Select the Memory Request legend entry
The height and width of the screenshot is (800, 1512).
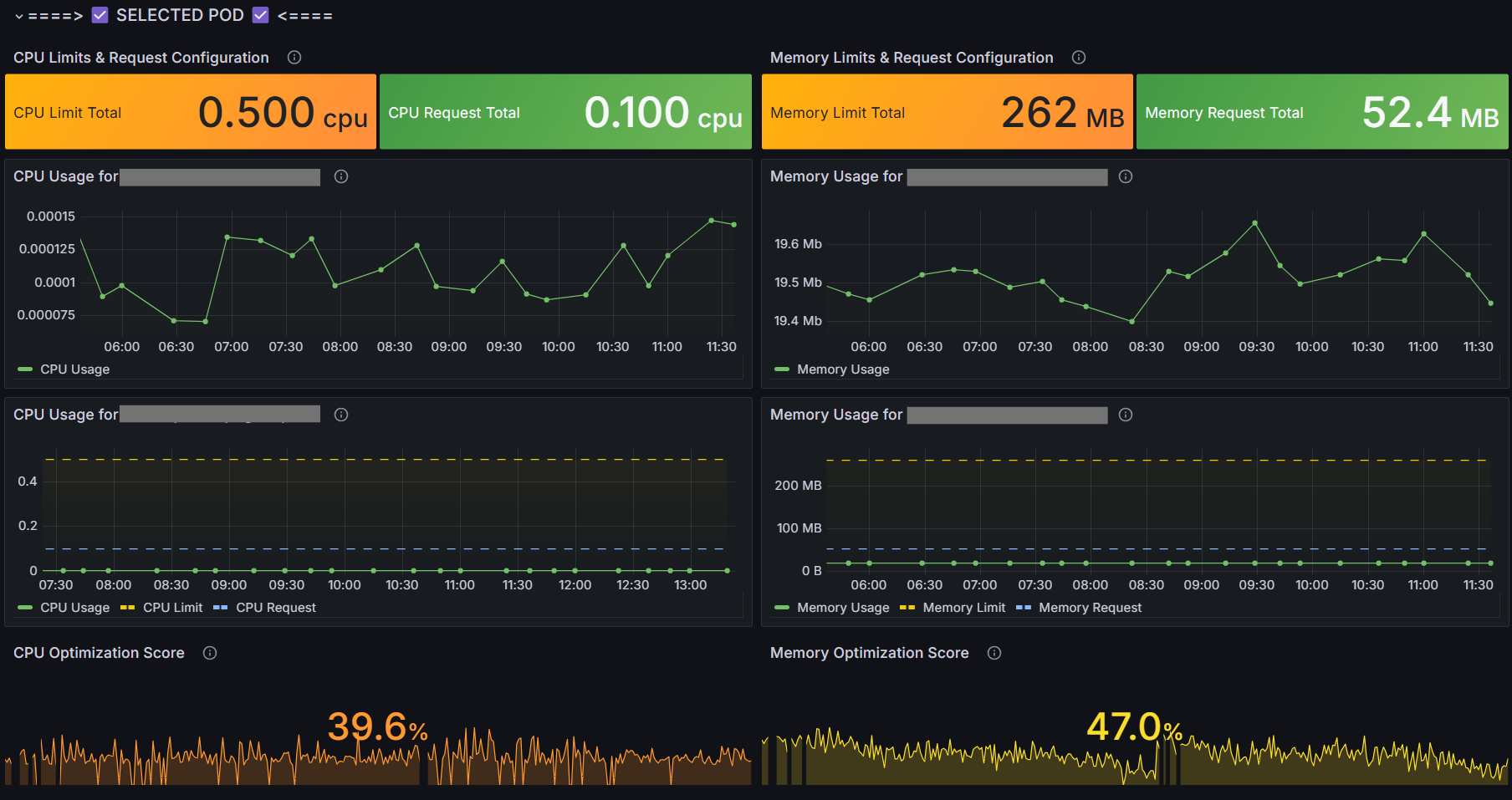[1090, 607]
